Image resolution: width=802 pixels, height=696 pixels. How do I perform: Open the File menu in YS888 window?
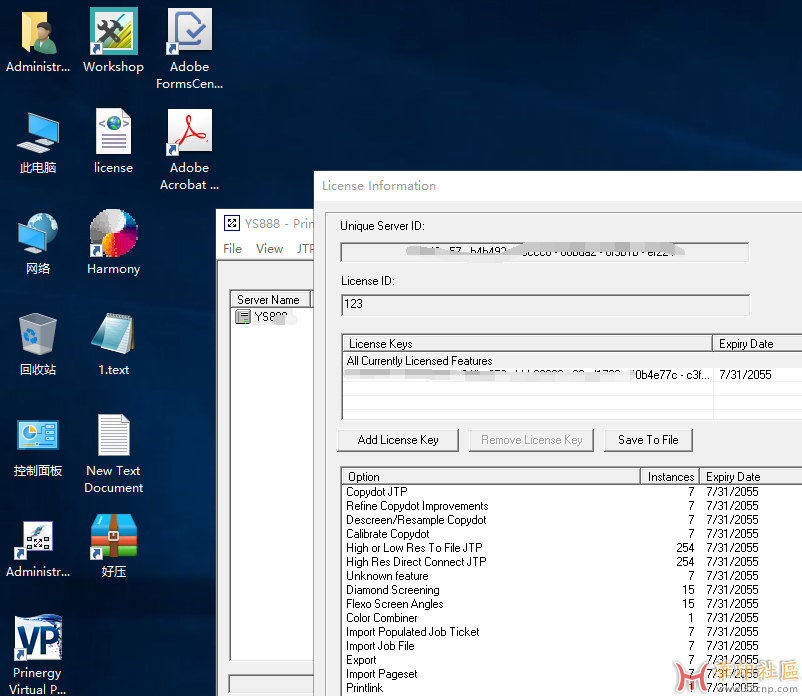click(x=232, y=249)
